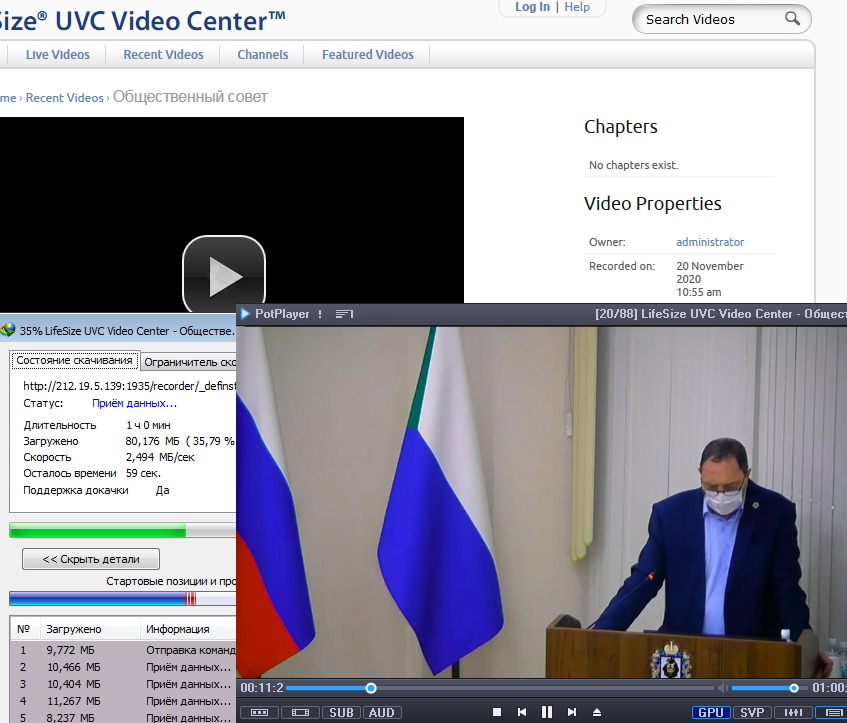Switch to the Состояние скачивания tab
847x723 pixels.
tap(75, 360)
